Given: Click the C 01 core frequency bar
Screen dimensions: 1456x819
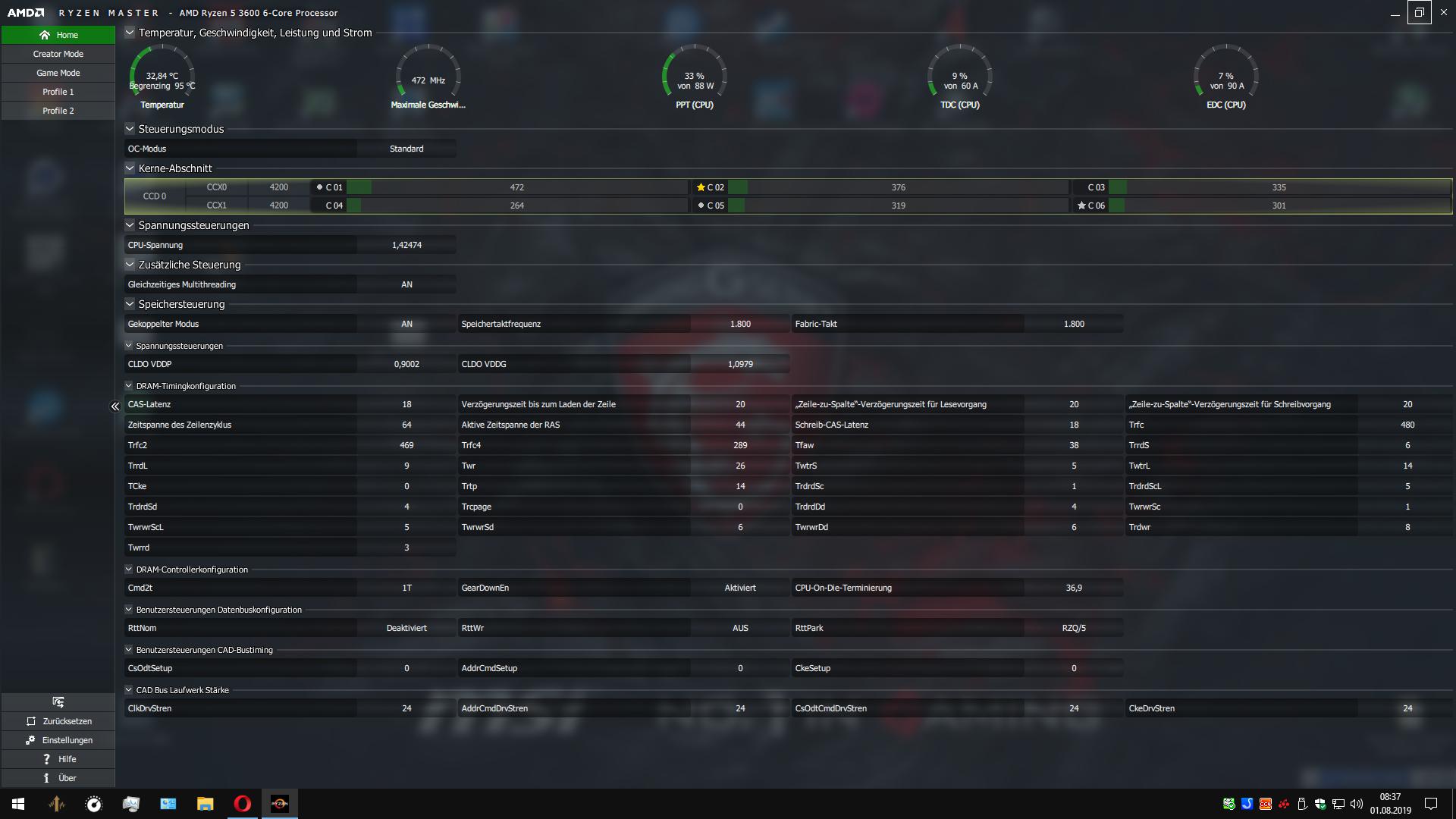Looking at the screenshot, I should click(516, 187).
